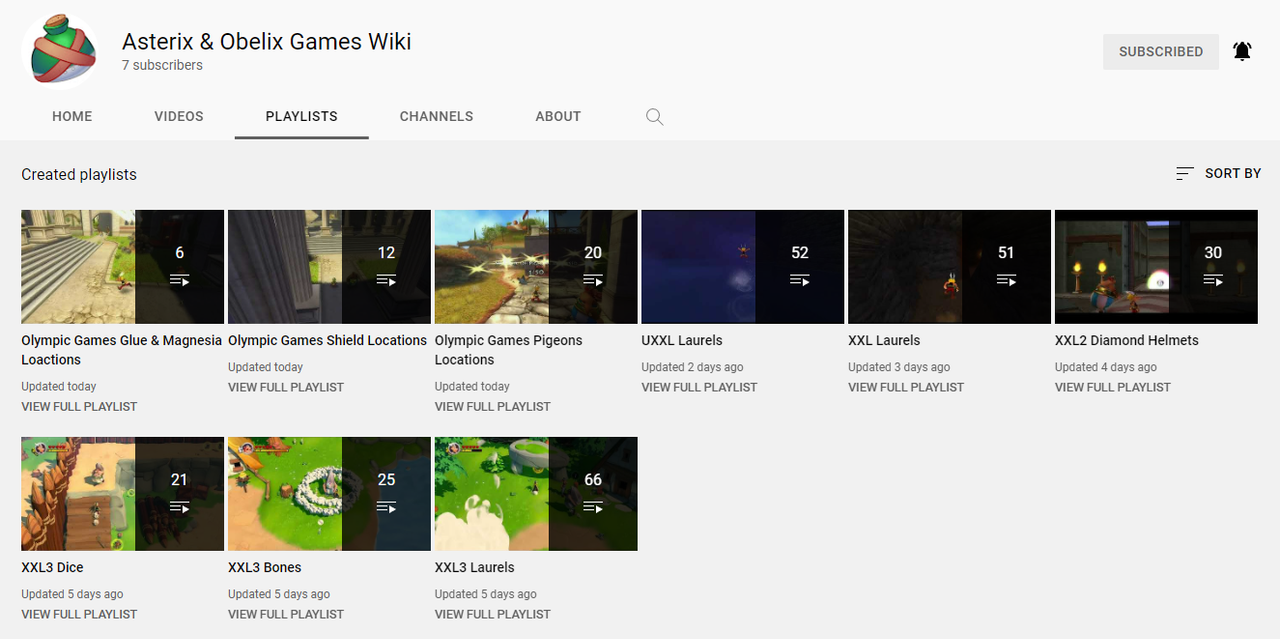View full playlist for XXL2 Diamond Helmets
The image size is (1280, 639).
pos(1113,387)
